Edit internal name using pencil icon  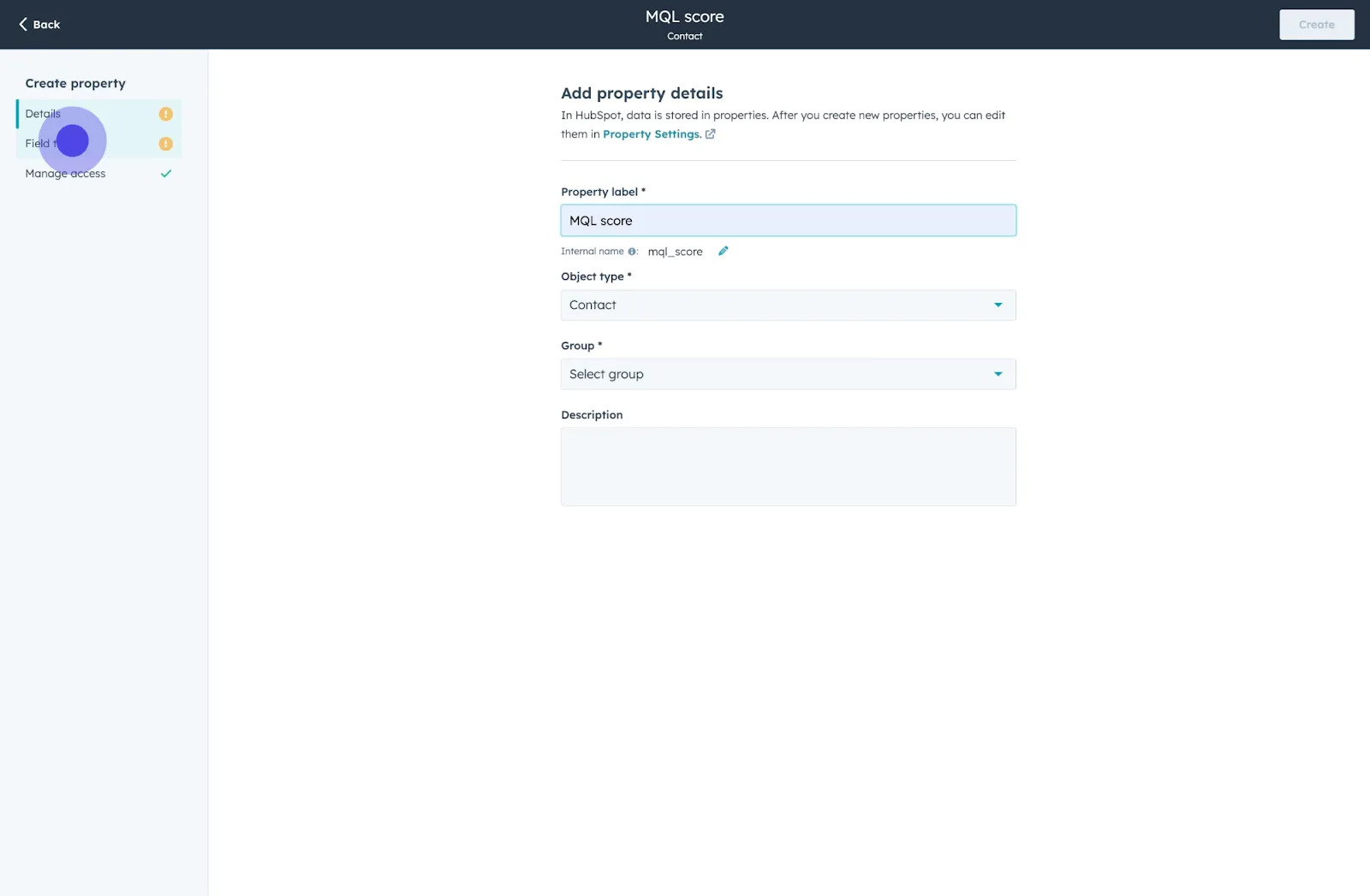723,251
